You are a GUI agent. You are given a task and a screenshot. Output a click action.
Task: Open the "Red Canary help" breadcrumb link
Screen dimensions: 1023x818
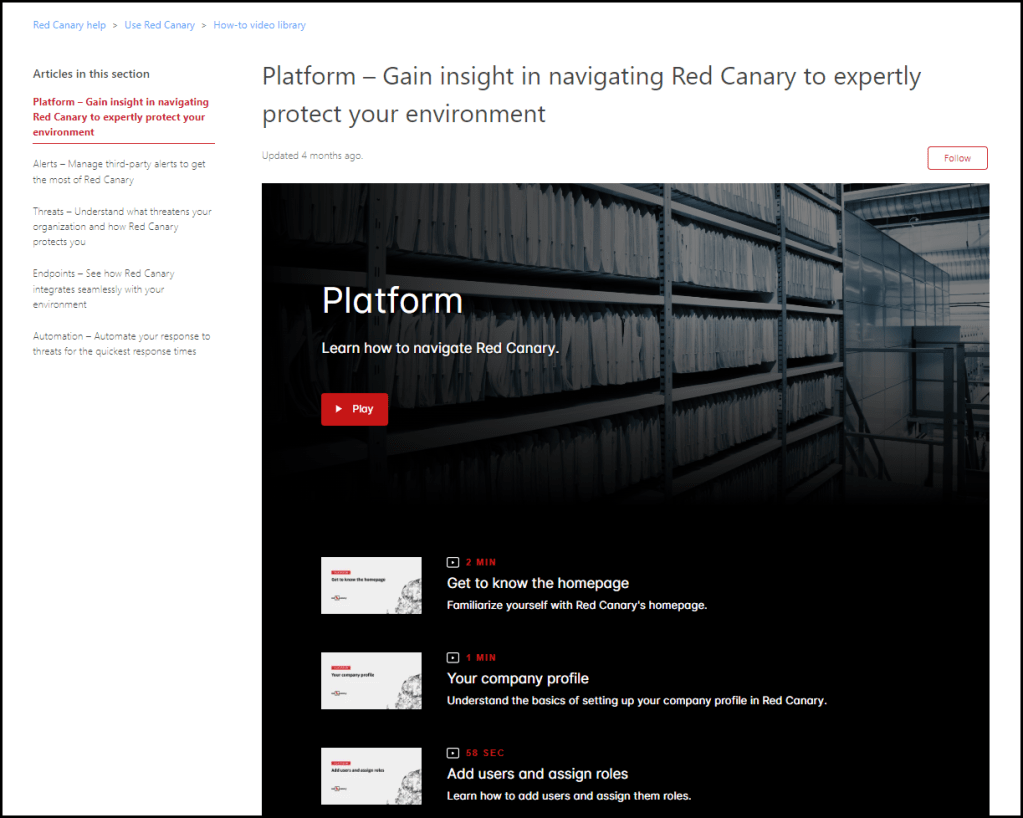click(x=68, y=24)
